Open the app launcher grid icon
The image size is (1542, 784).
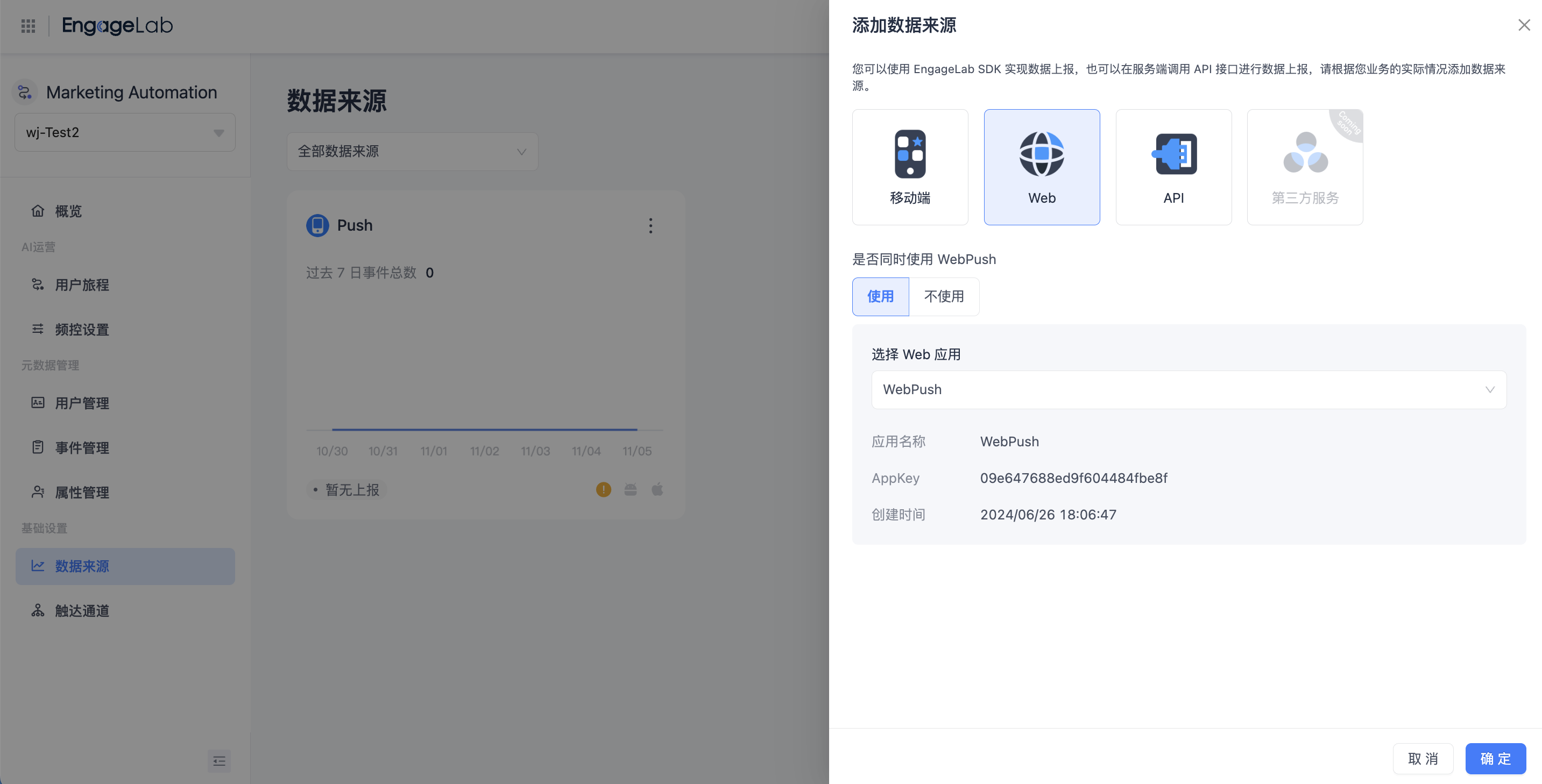tap(28, 26)
